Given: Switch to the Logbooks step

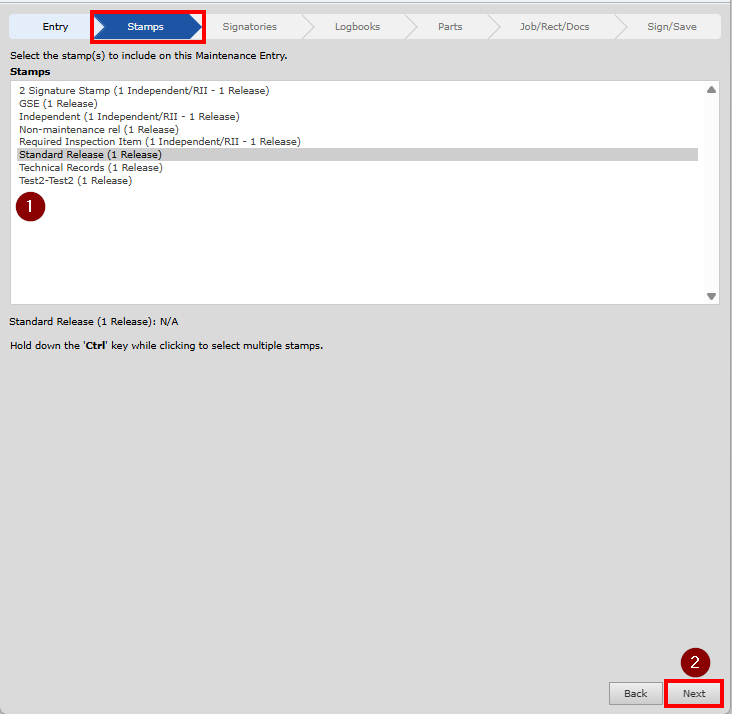Looking at the screenshot, I should click(x=357, y=27).
